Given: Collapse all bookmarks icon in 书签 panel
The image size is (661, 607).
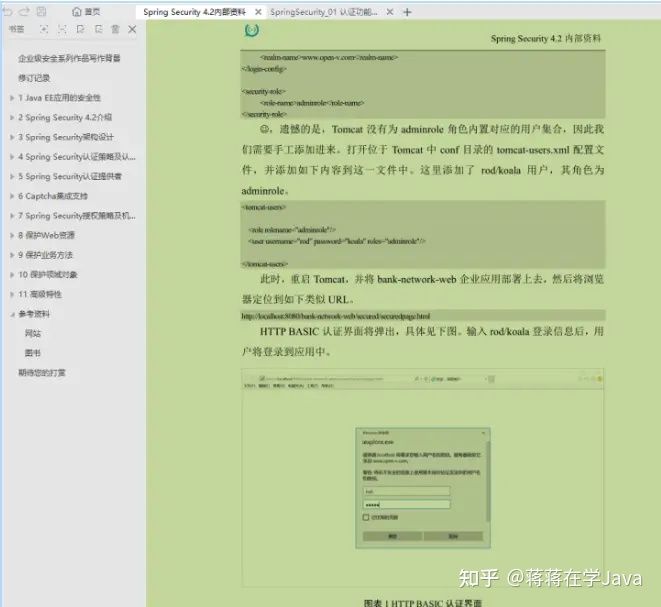Looking at the screenshot, I should (x=62, y=29).
